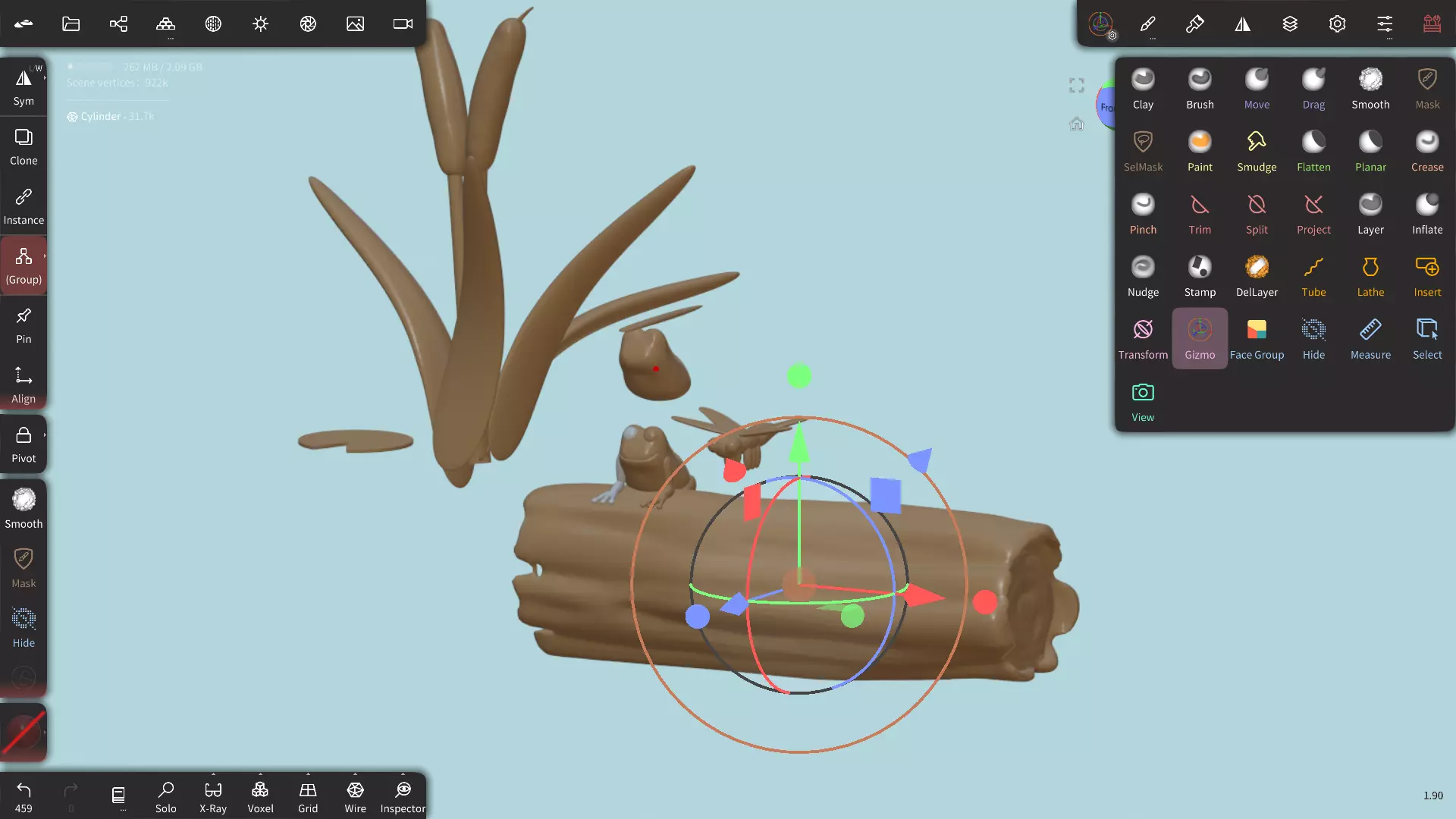The width and height of the screenshot is (1456, 819).
Task: Select the Stamp tool
Action: [x=1200, y=276]
